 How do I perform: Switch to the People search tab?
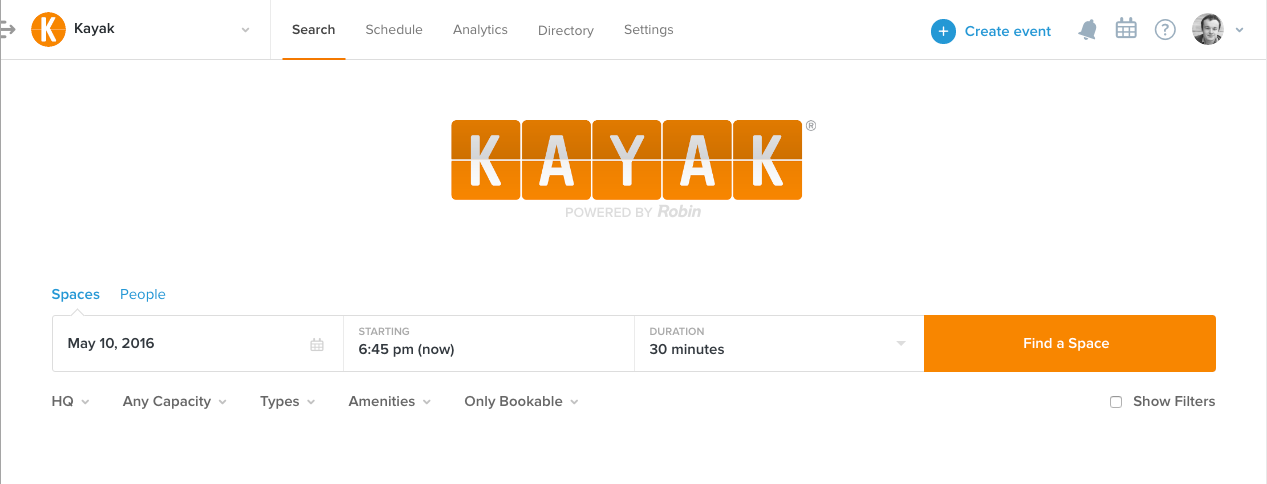(143, 294)
